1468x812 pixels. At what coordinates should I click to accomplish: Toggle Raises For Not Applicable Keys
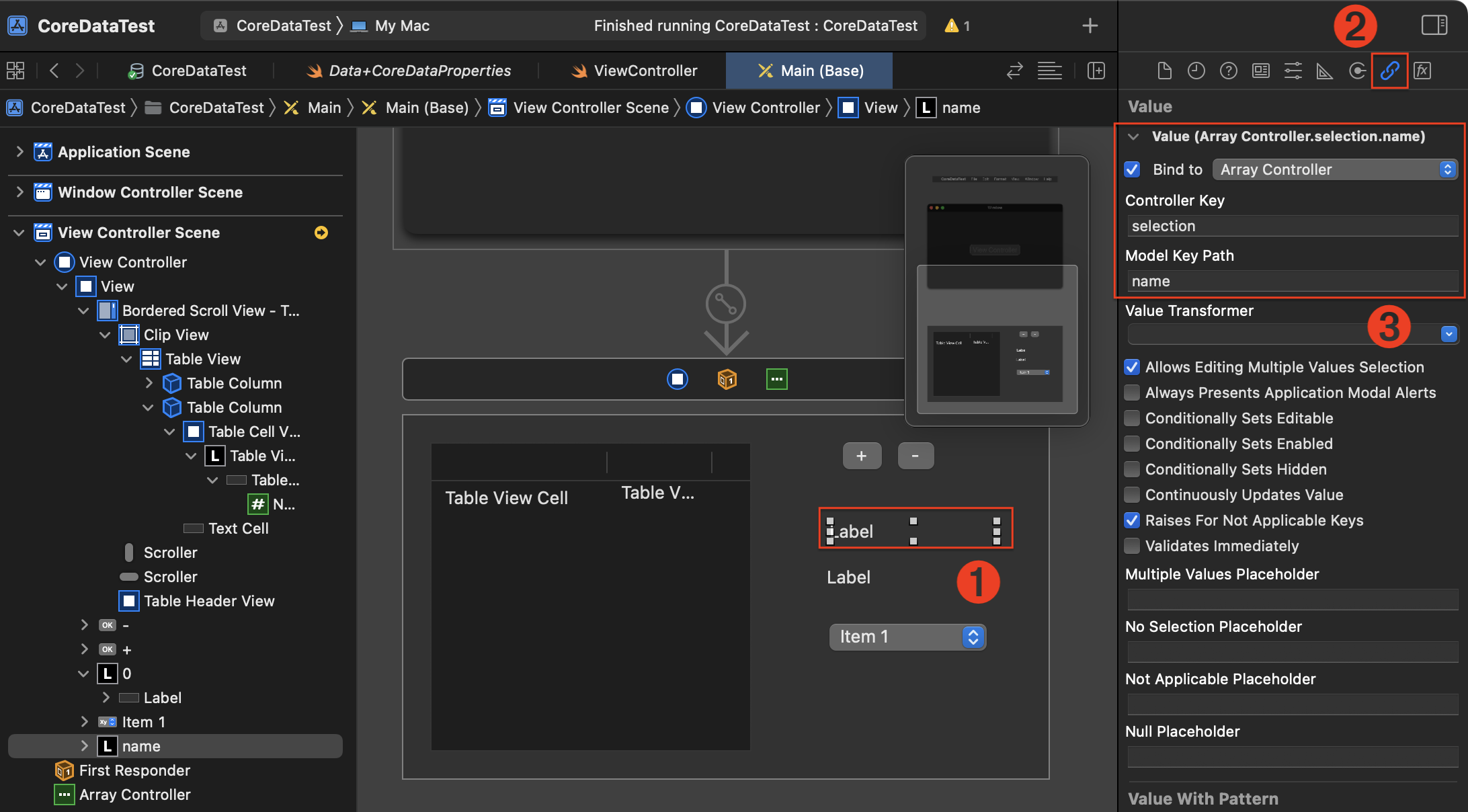tap(1133, 520)
